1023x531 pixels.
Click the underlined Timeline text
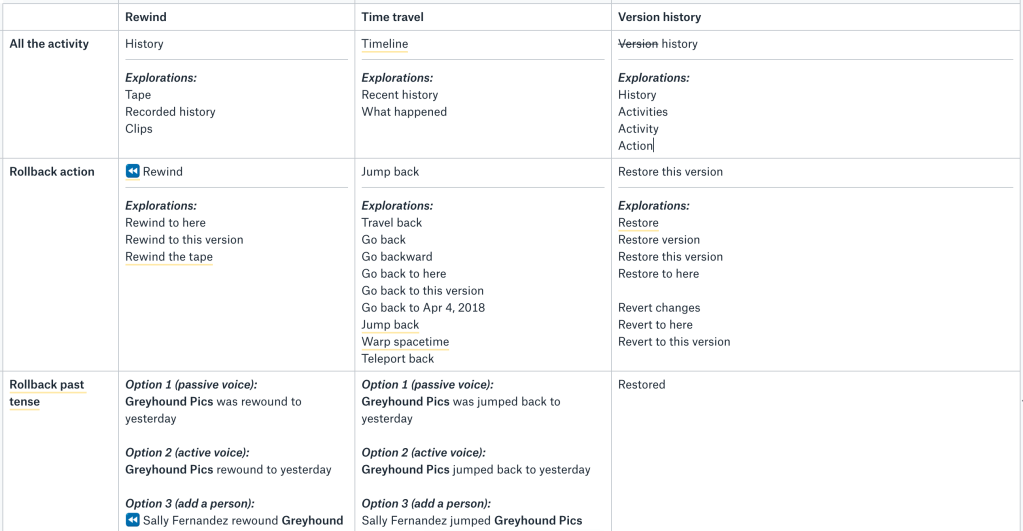pyautogui.click(x=385, y=44)
